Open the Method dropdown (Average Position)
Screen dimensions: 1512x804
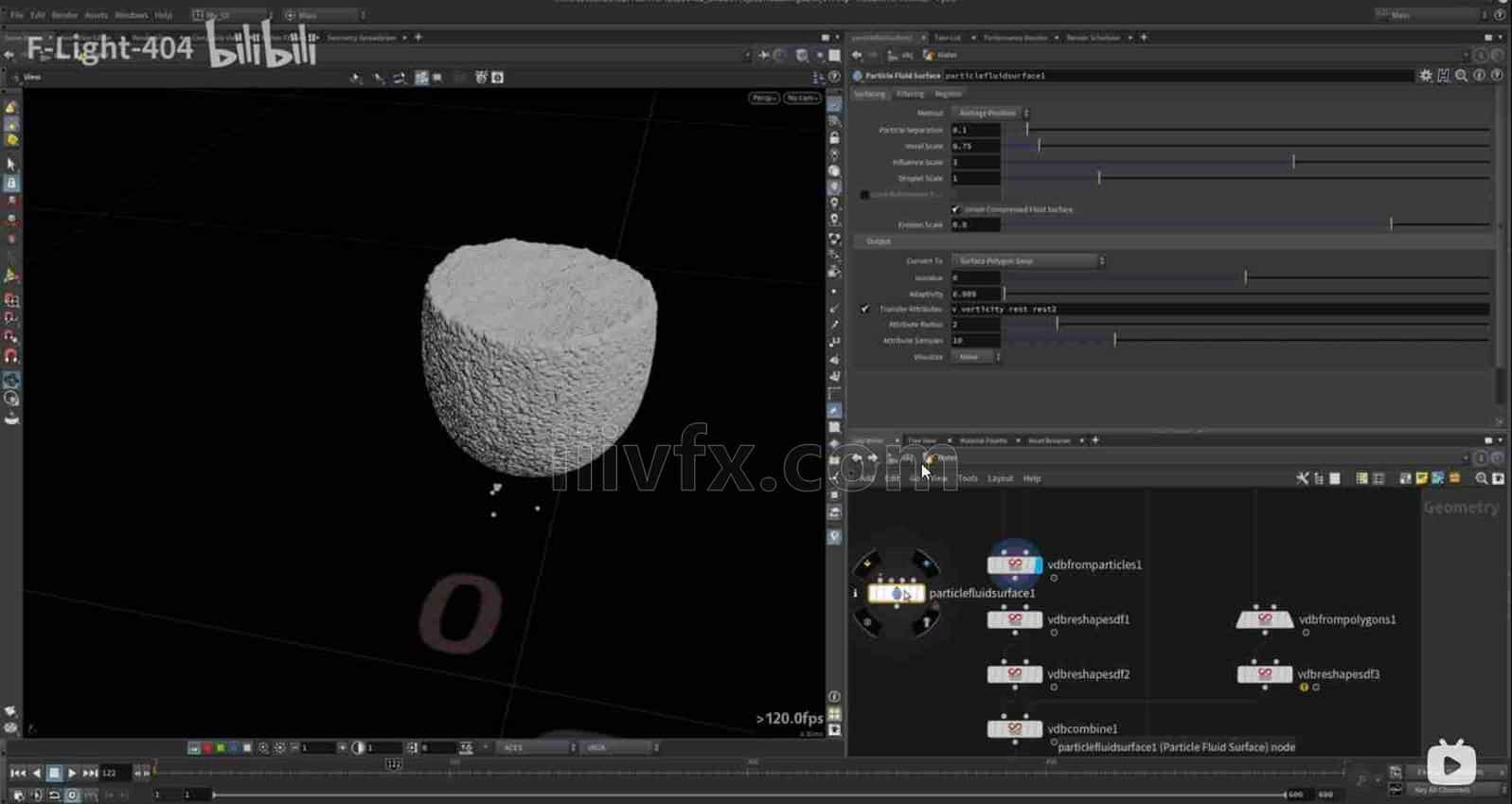[991, 114]
